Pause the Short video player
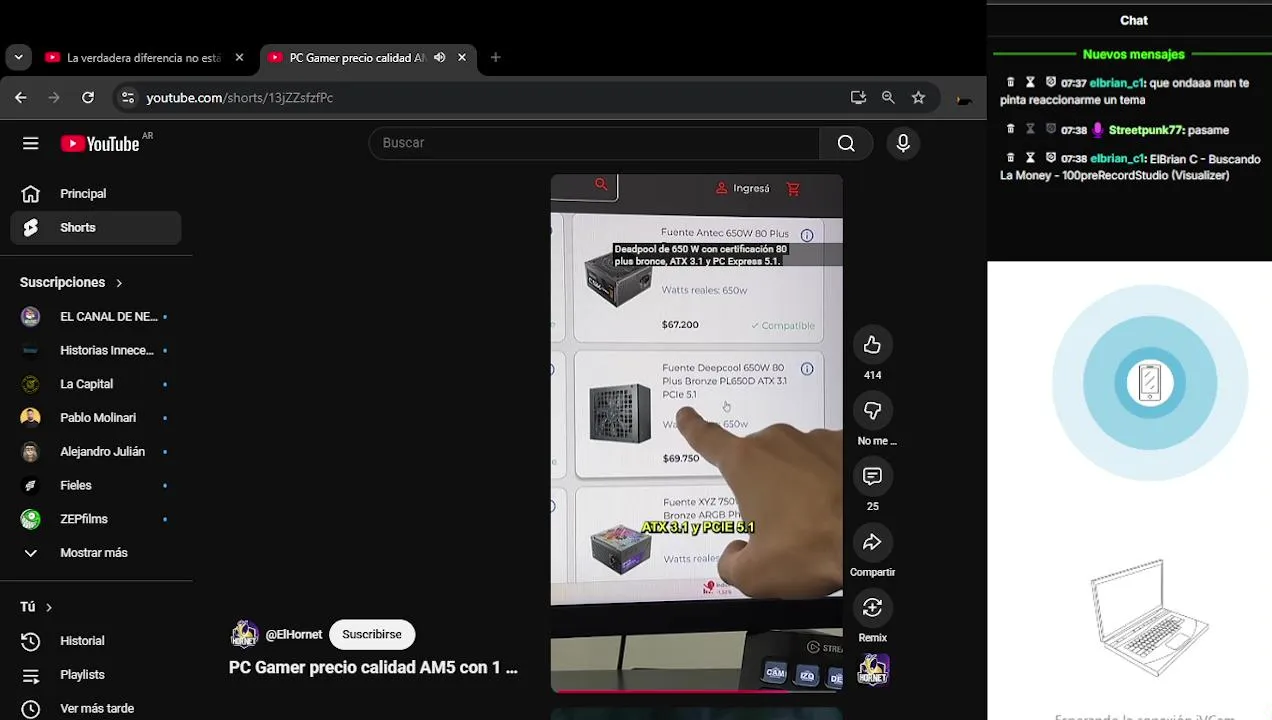The height and width of the screenshot is (720, 1272). pyautogui.click(x=696, y=433)
